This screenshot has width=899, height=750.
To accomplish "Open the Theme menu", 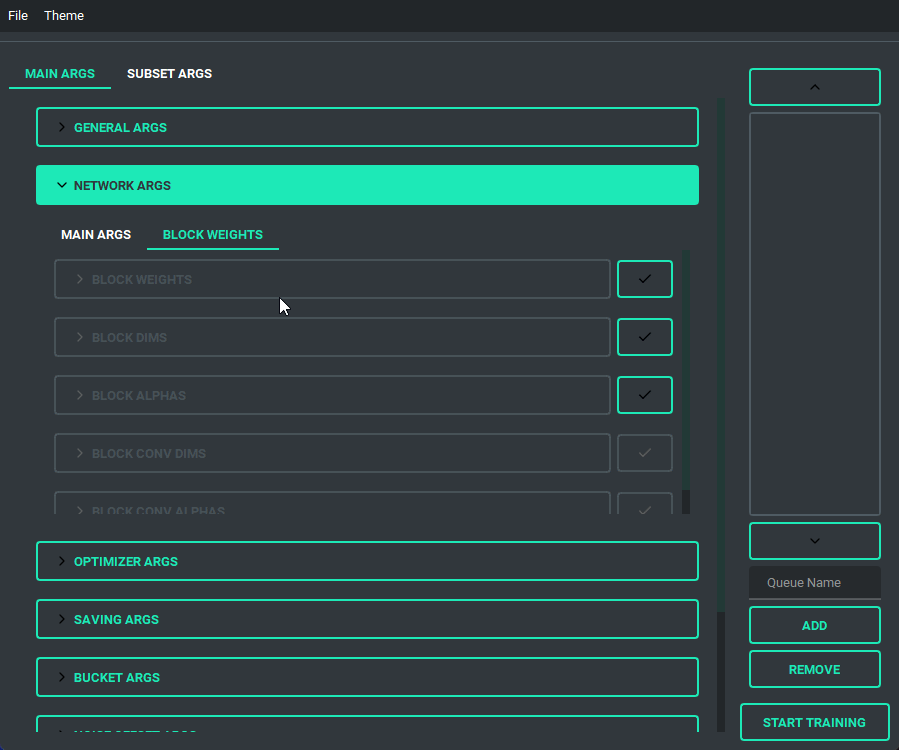I will coord(64,15).
